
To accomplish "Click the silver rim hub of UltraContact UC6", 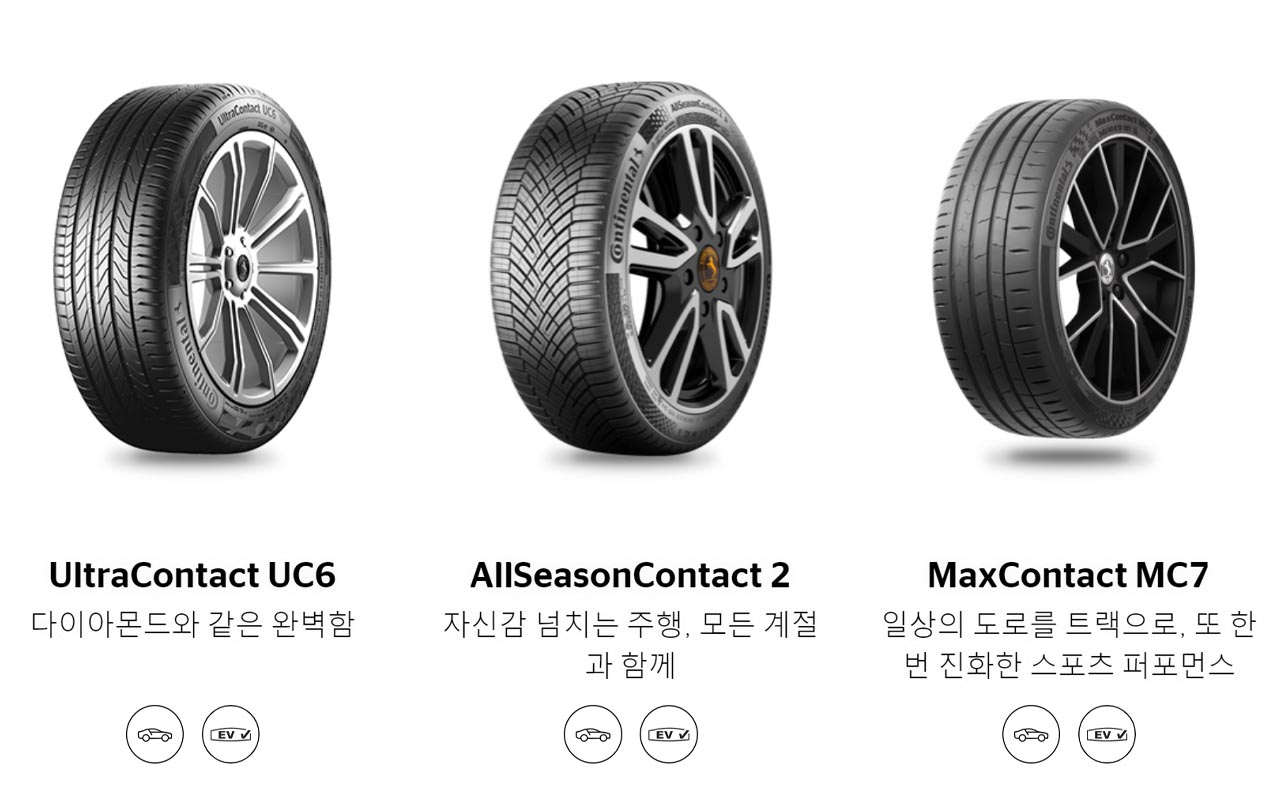I will (x=242, y=270).
